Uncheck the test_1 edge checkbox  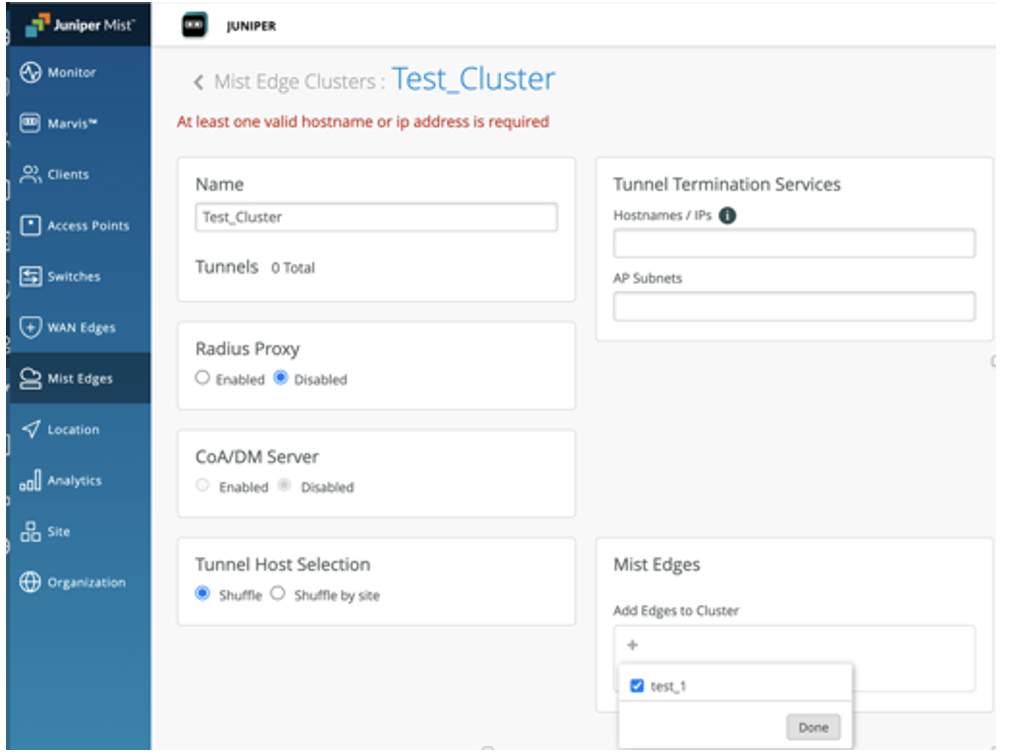coord(637,686)
